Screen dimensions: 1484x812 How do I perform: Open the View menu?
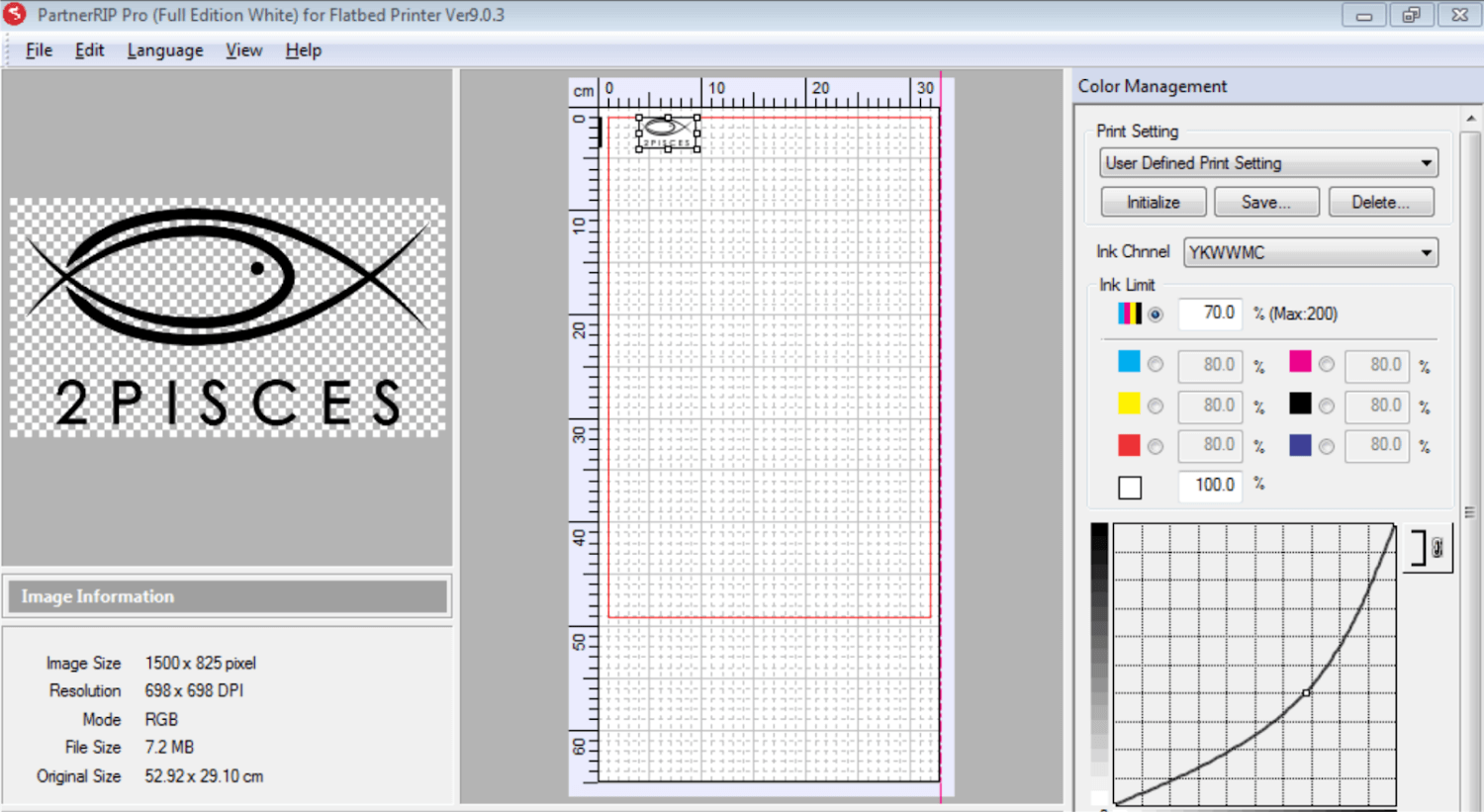pyautogui.click(x=243, y=49)
